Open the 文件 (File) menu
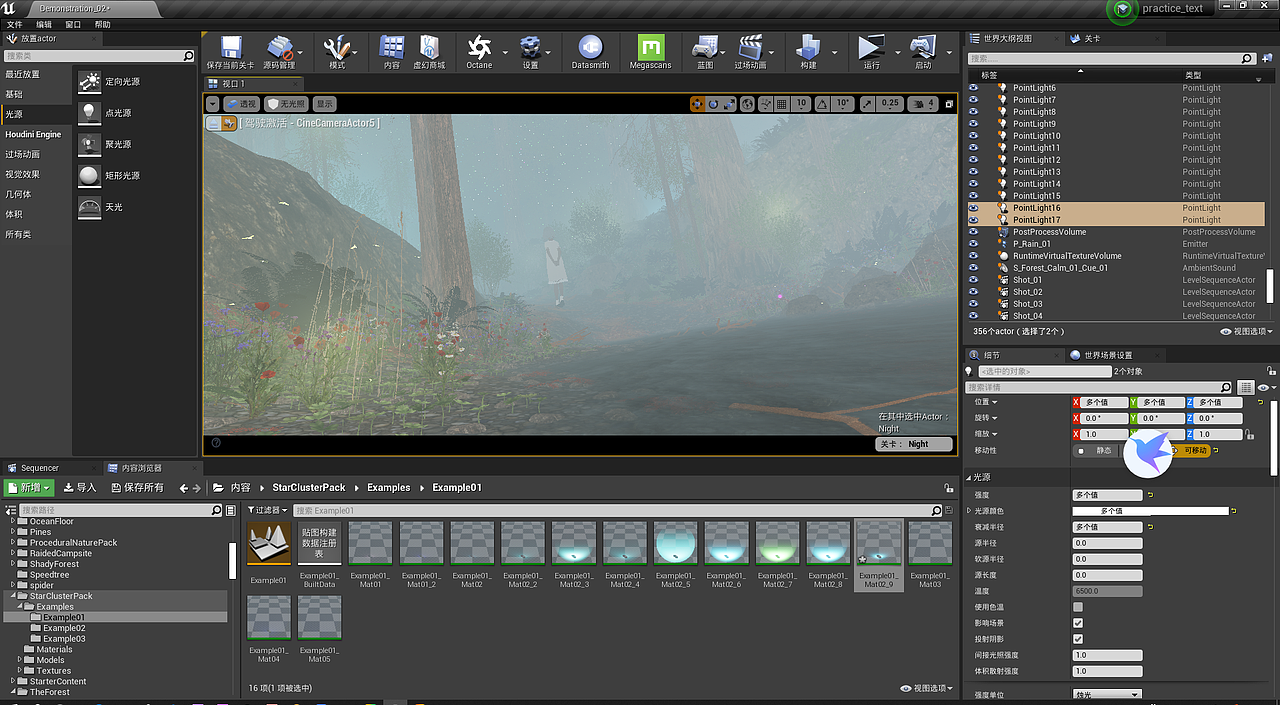The image size is (1280, 705). coord(14,24)
